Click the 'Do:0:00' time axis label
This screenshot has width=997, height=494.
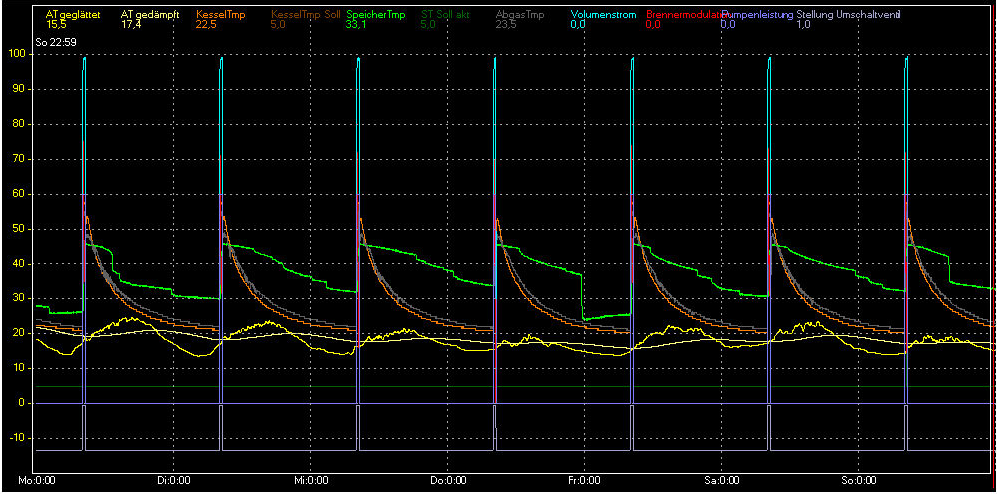point(447,481)
